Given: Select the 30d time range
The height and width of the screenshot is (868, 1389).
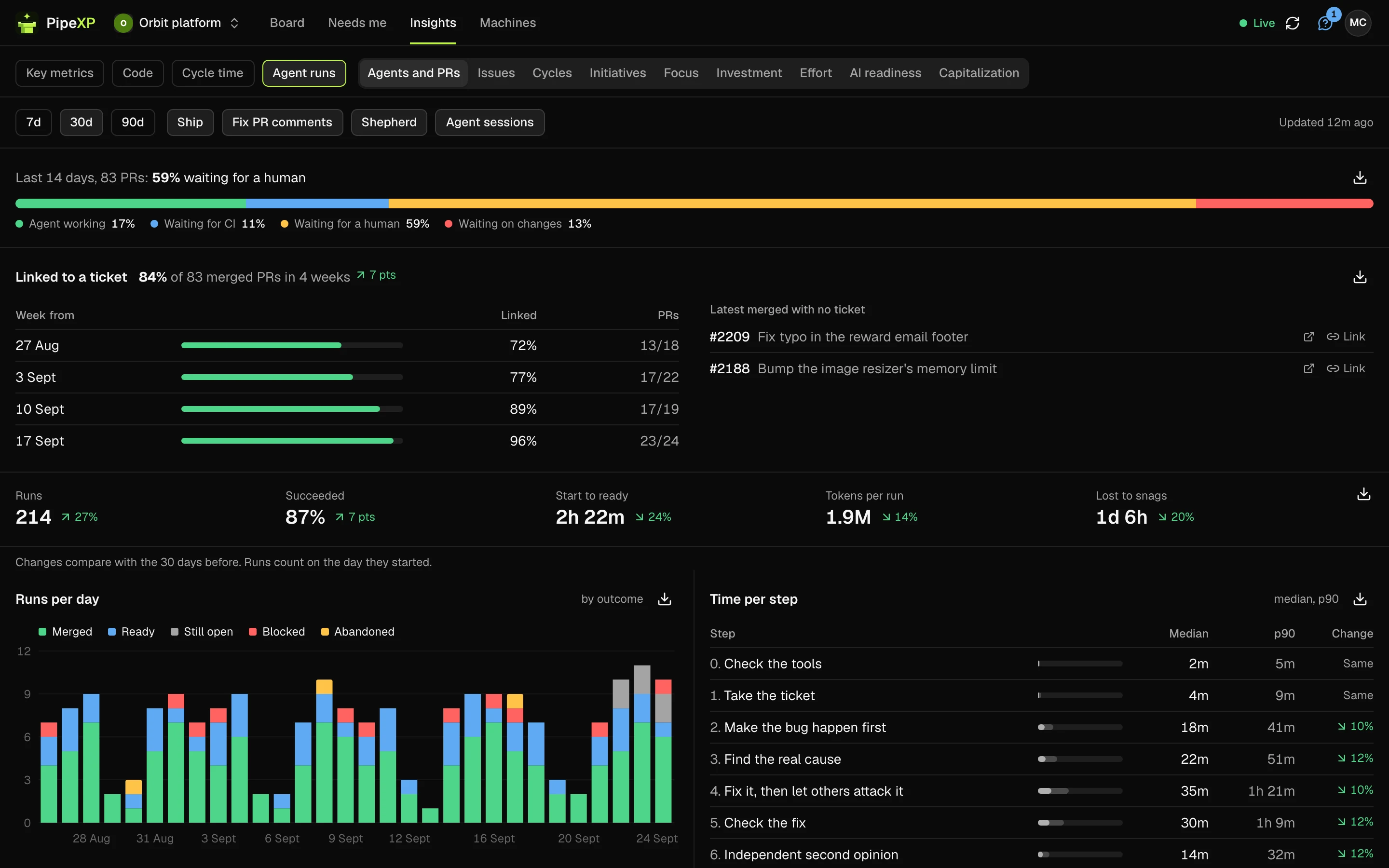Looking at the screenshot, I should (82, 122).
